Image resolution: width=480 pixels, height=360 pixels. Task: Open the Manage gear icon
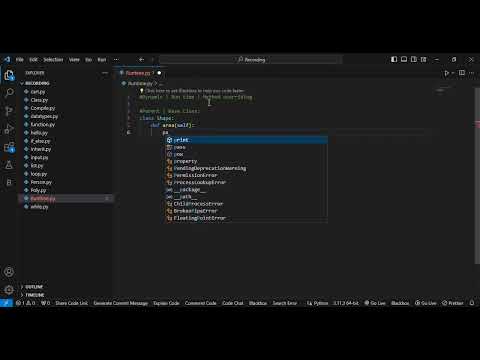point(9,290)
